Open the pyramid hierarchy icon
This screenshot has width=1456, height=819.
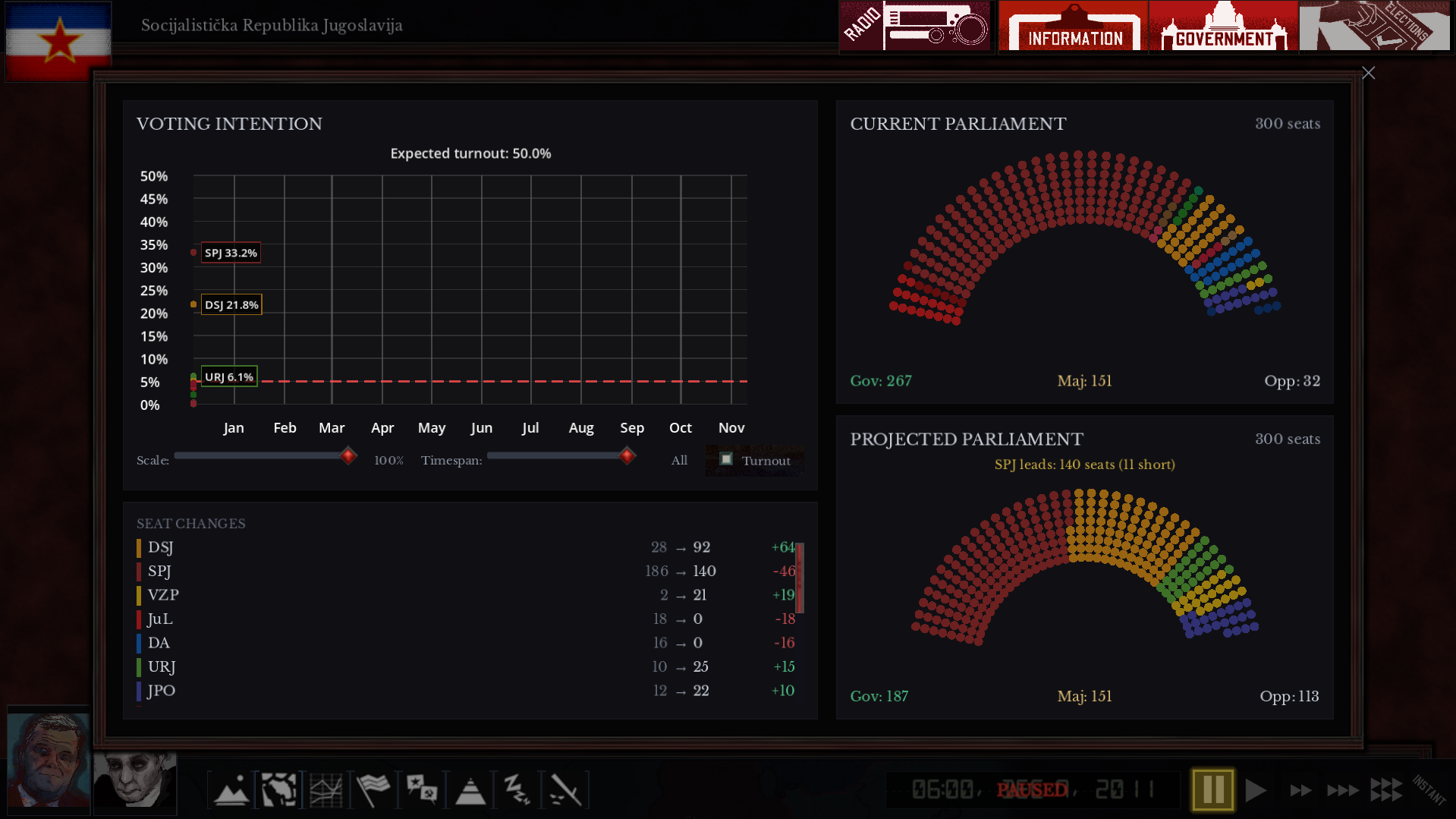coord(470,790)
